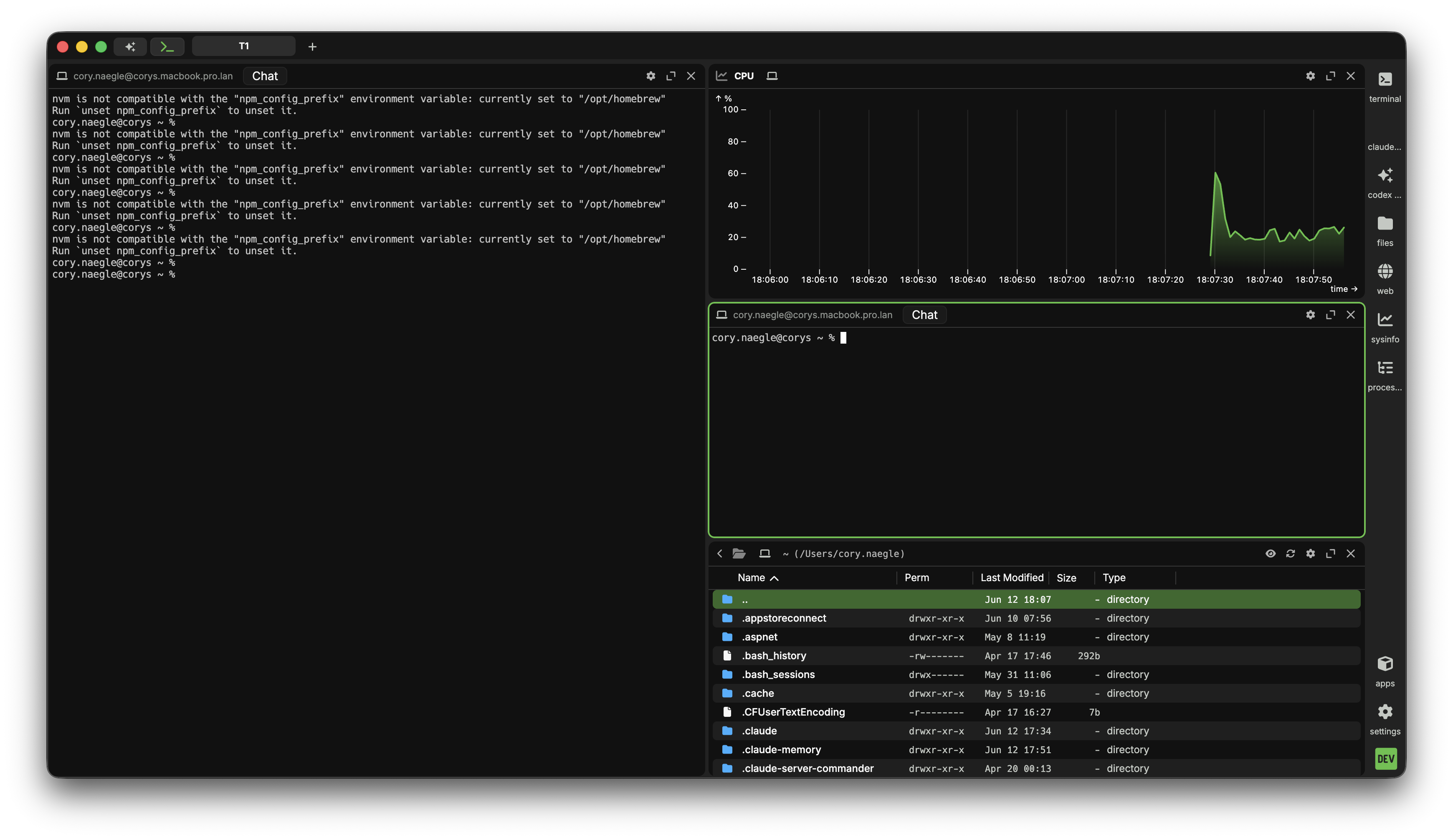
Task: Select the .claude folder row
Action: click(1036, 731)
